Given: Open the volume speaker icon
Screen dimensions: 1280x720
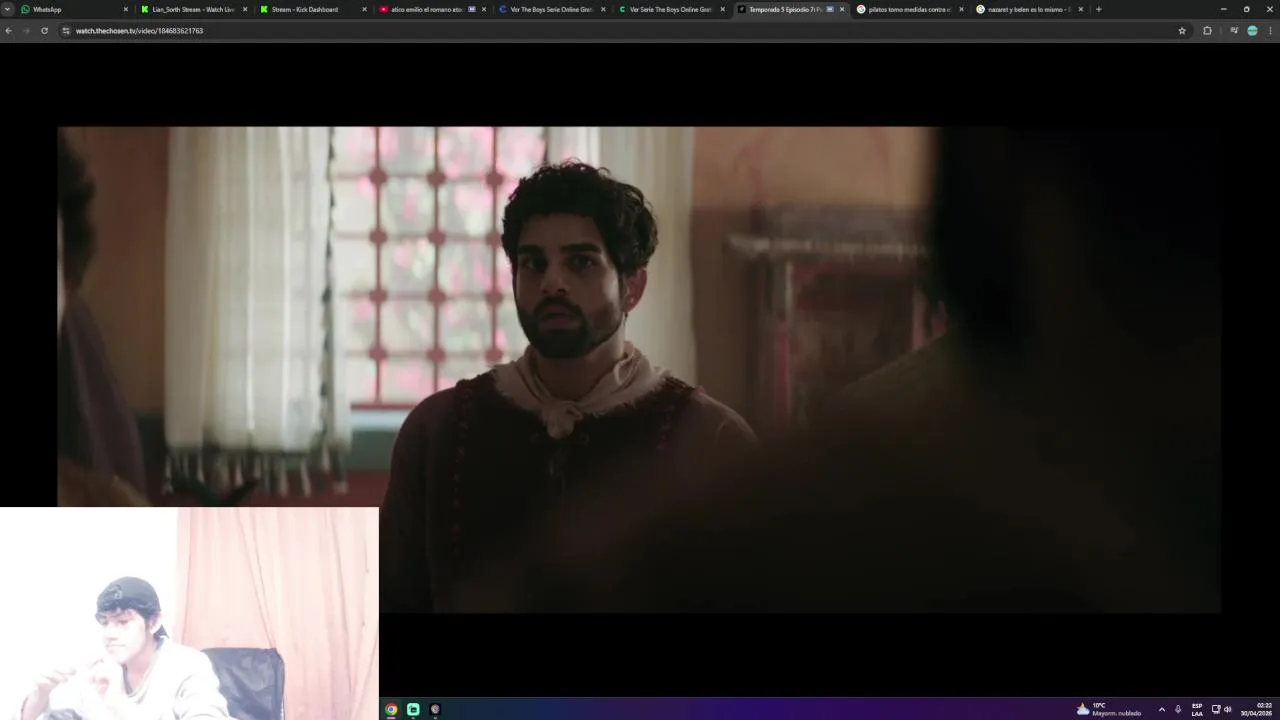Looking at the screenshot, I should pyautogui.click(x=1228, y=709).
